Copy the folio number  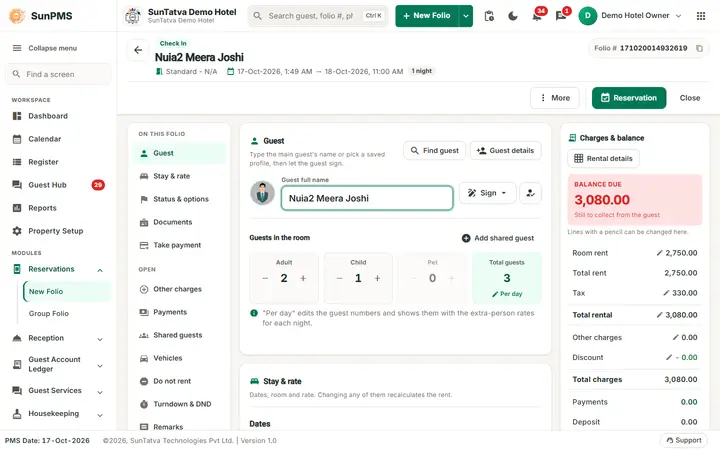pyautogui.click(x=699, y=48)
